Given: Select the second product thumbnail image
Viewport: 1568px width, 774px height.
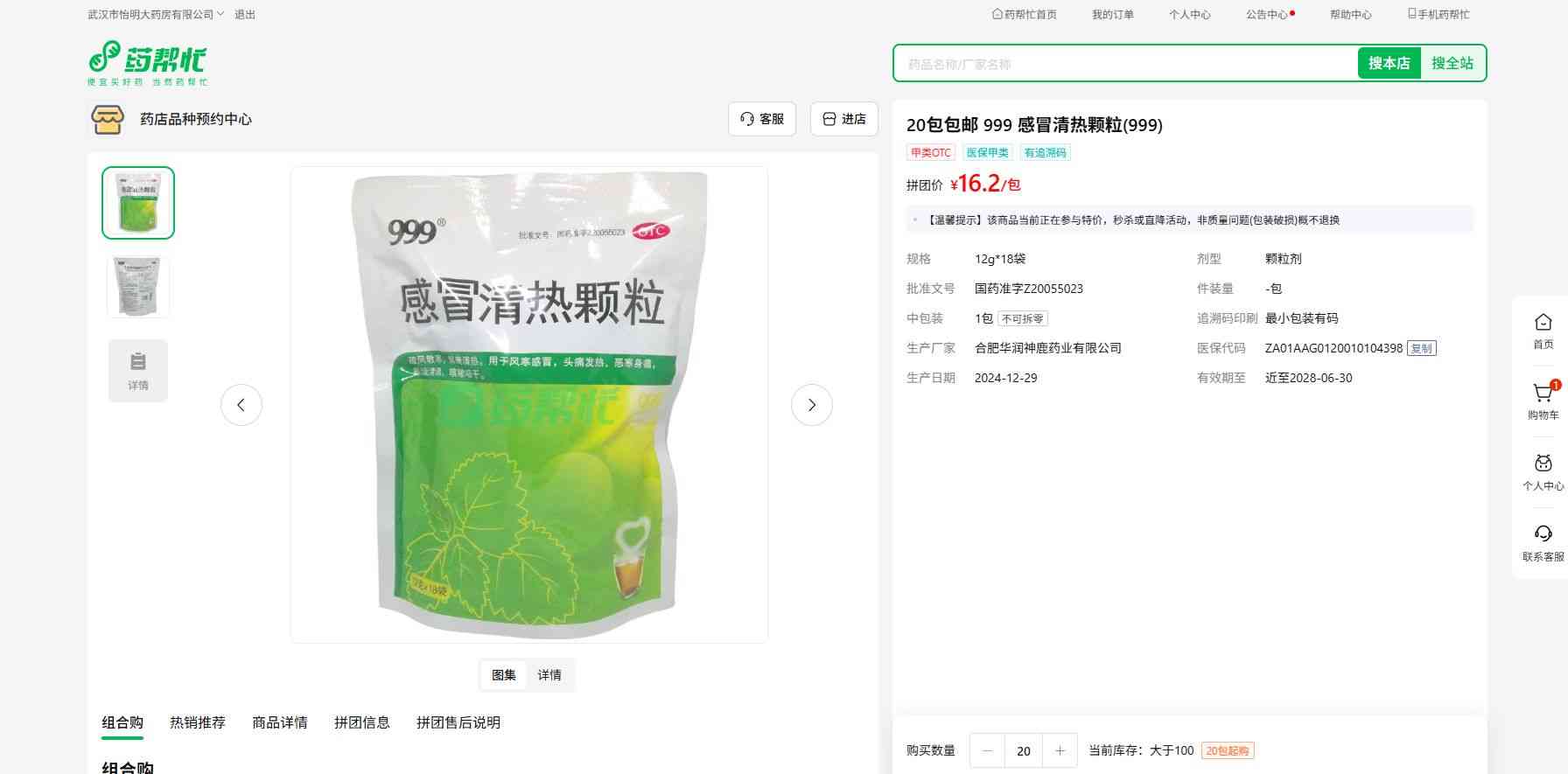Looking at the screenshot, I should pos(138,287).
